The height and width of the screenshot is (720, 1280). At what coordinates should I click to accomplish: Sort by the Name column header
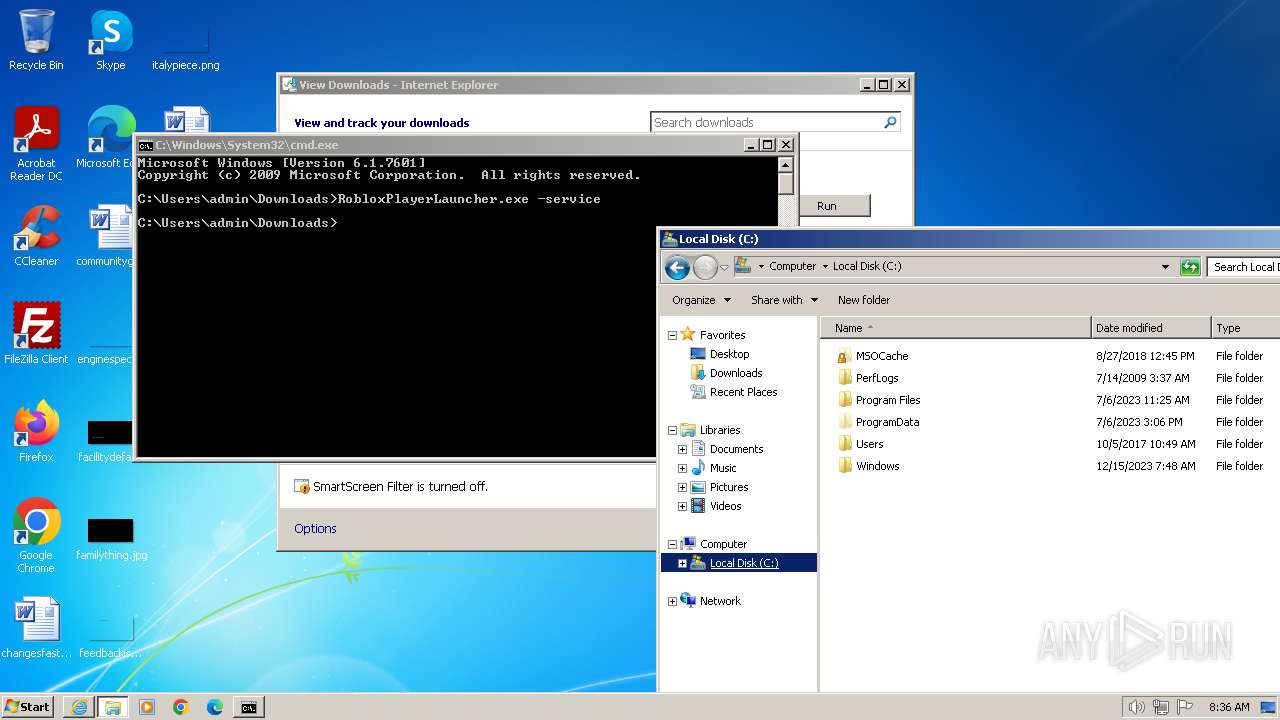[956, 328]
